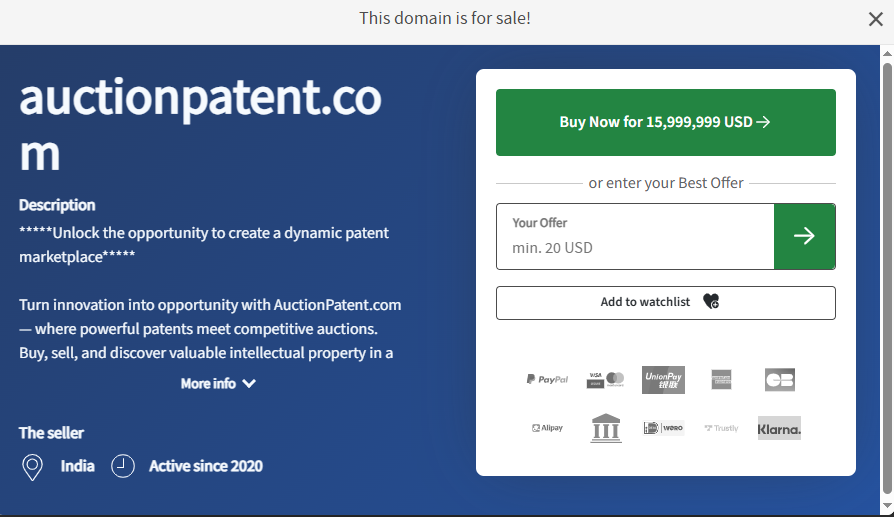Viewport: 894px width, 517px height.
Task: Click the clock icon beside Active since 2020
Action: tap(123, 466)
